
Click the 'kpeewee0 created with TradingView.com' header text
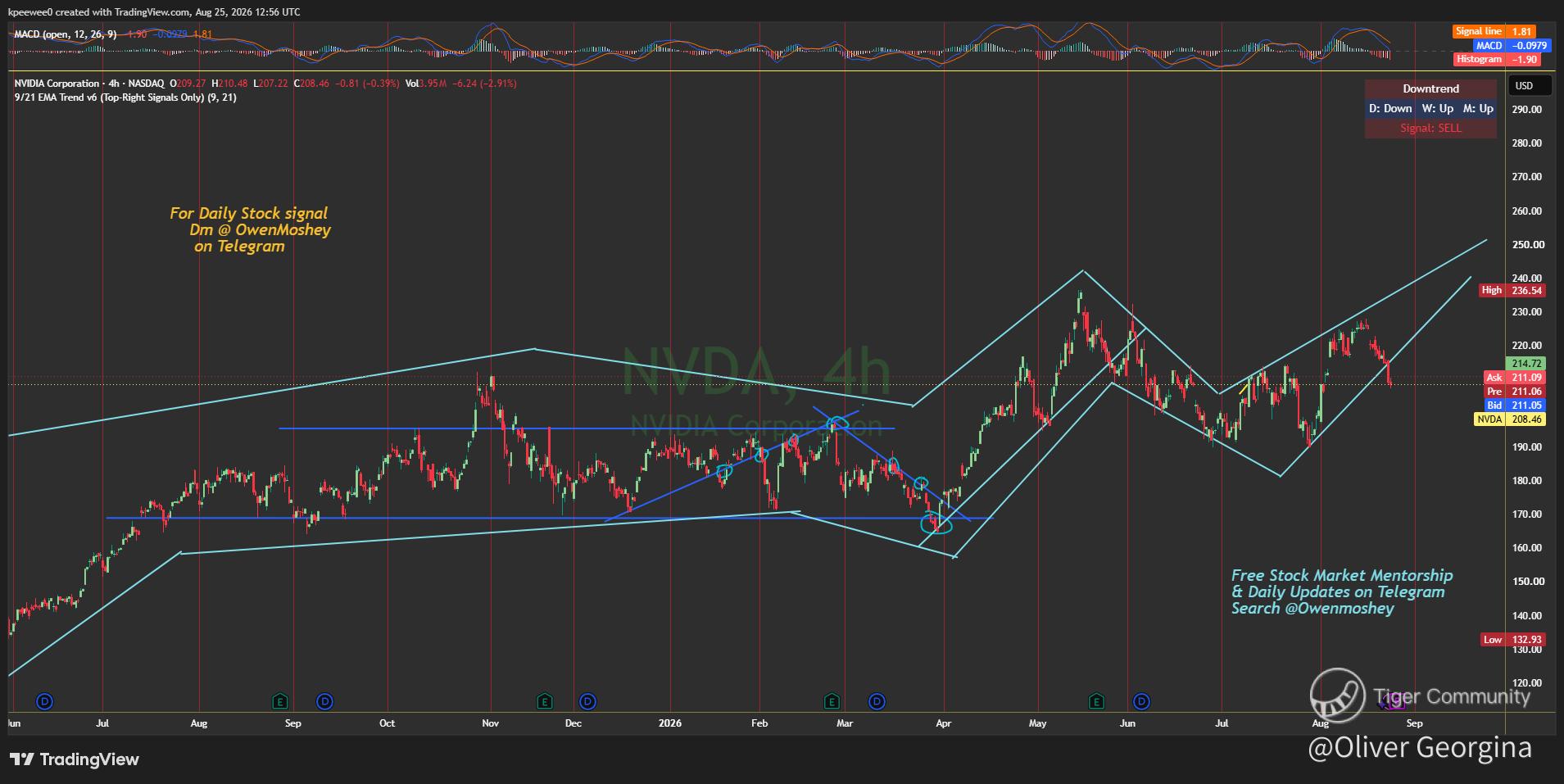coord(153,11)
